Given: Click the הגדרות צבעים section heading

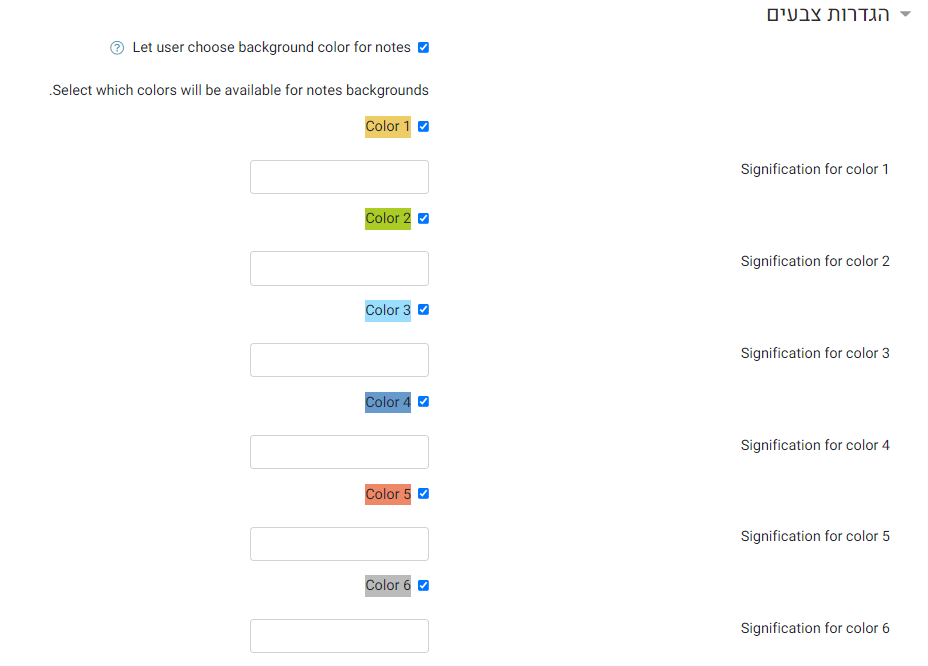Looking at the screenshot, I should (828, 15).
